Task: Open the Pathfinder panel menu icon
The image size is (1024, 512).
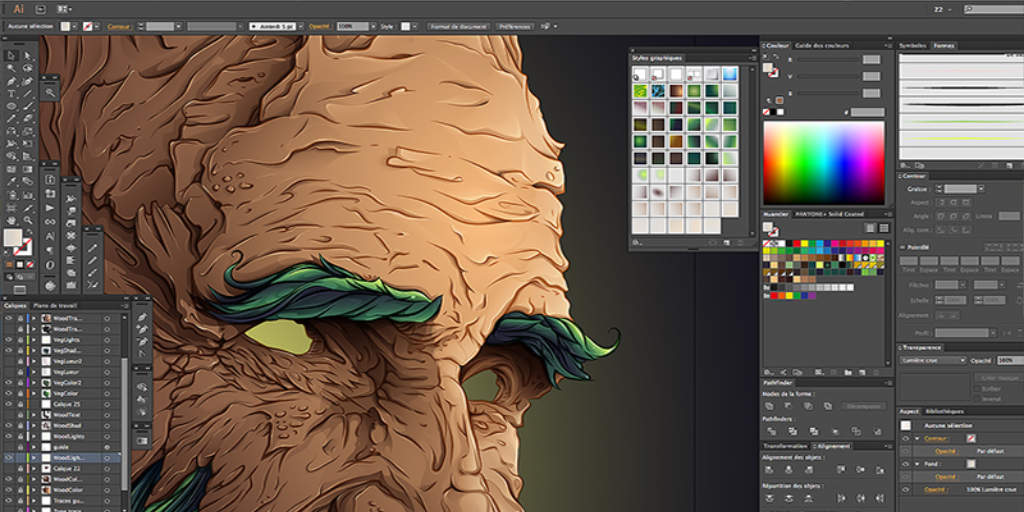Action: pyautogui.click(x=888, y=383)
